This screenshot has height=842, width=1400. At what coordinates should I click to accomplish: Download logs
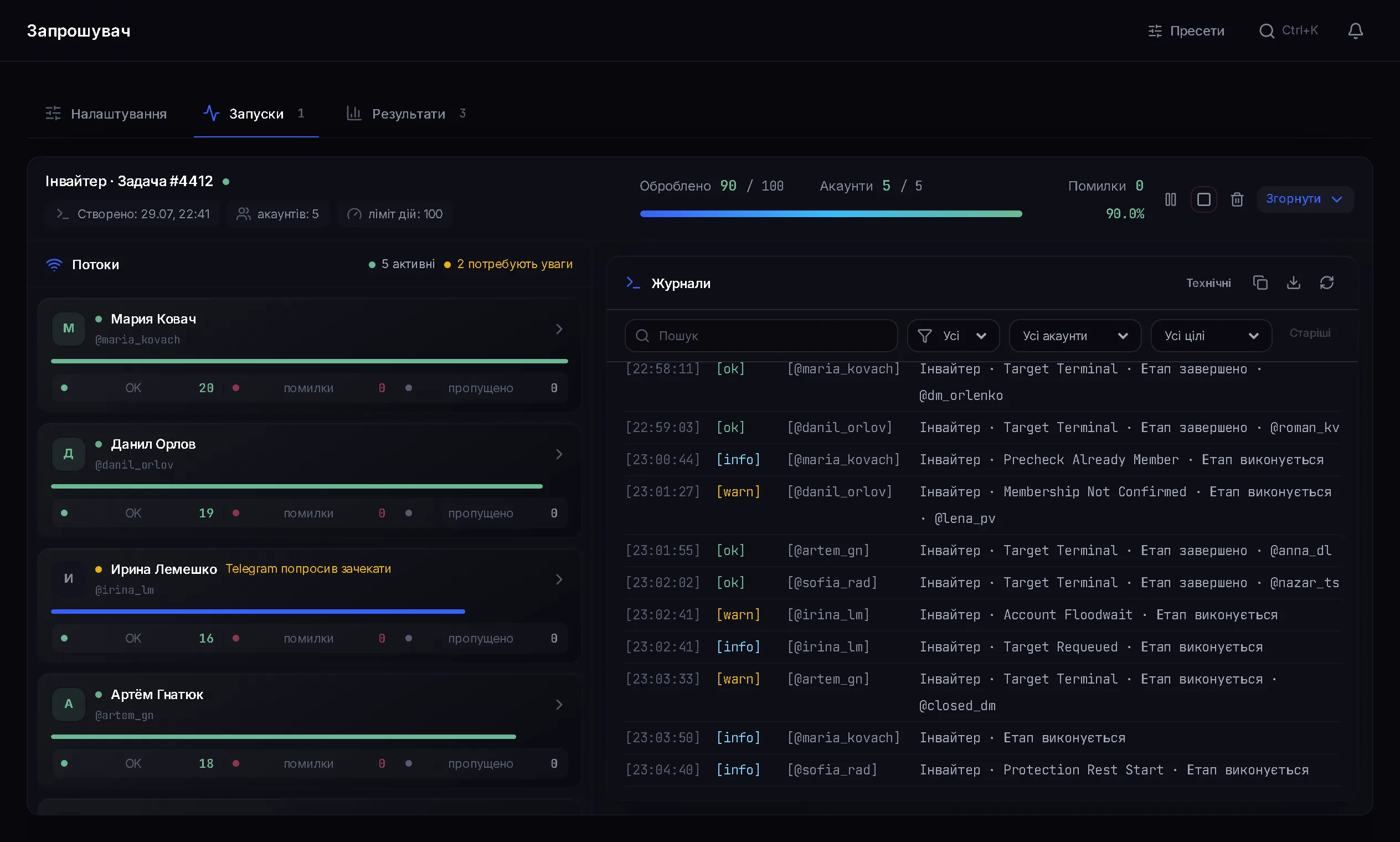1293,283
